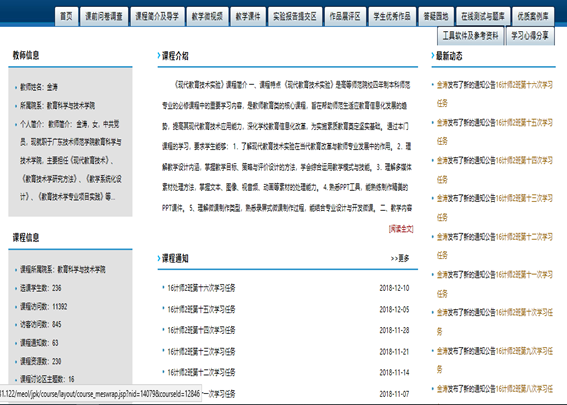Screen dimensions: 567x405
Task: Open the 2018-11-28 notice in 课程通知
Action: tap(201, 330)
